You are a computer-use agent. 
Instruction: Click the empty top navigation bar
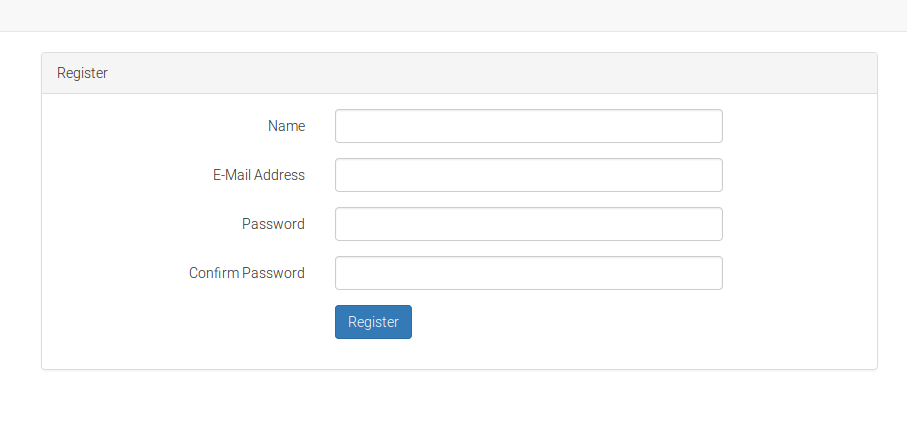pos(453,15)
